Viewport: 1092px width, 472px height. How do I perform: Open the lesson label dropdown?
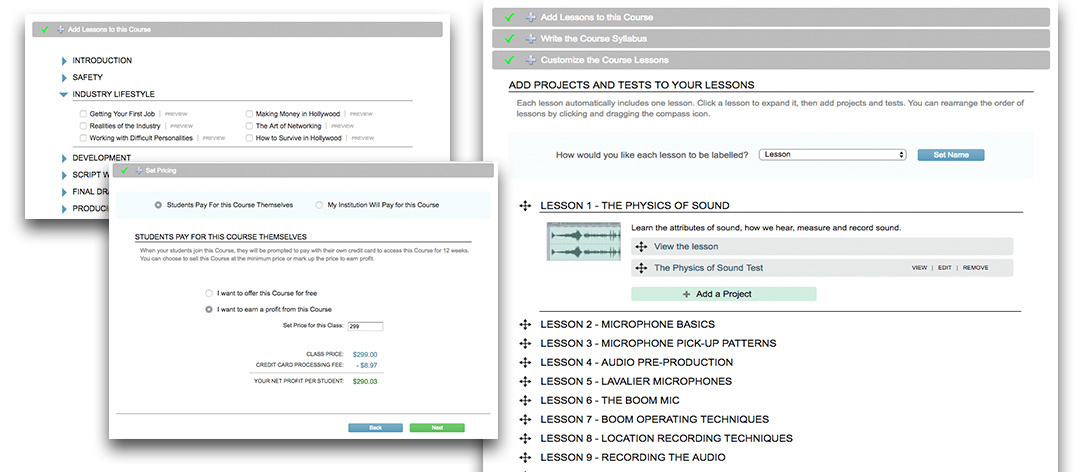[x=832, y=155]
